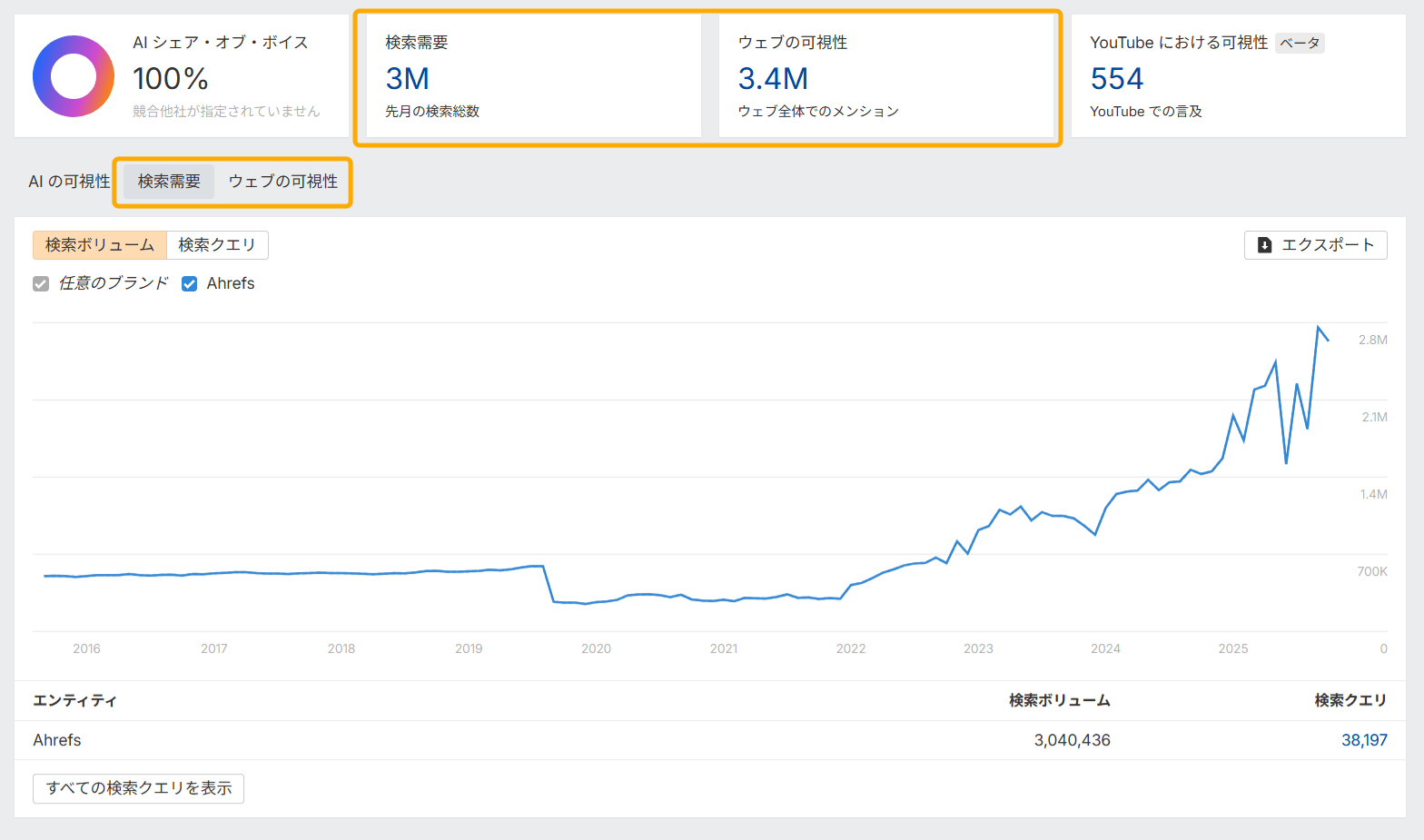Select the Ahrefs entity row in the table
Screen dimensions: 1424x840
[57, 740]
